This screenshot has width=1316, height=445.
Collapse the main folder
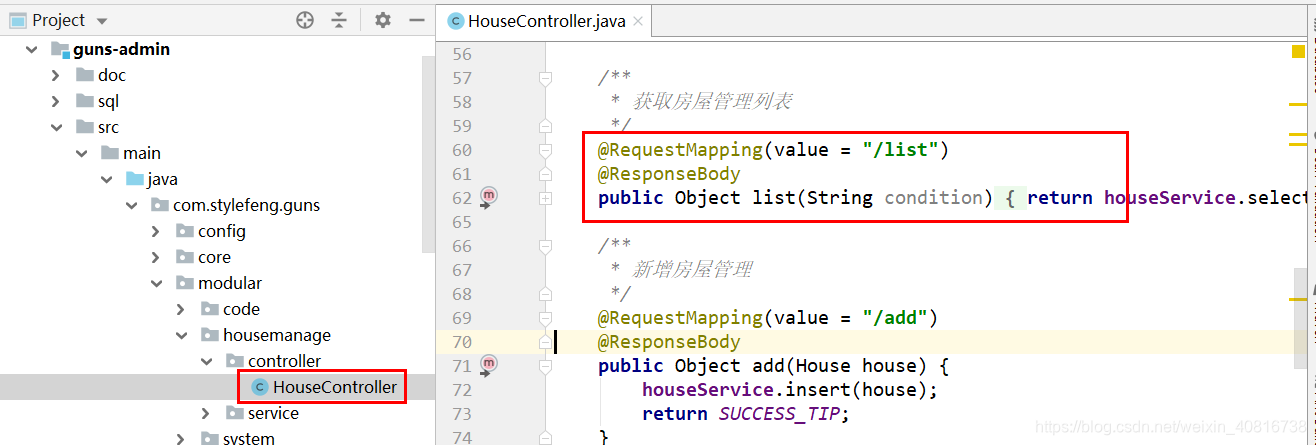point(82,153)
